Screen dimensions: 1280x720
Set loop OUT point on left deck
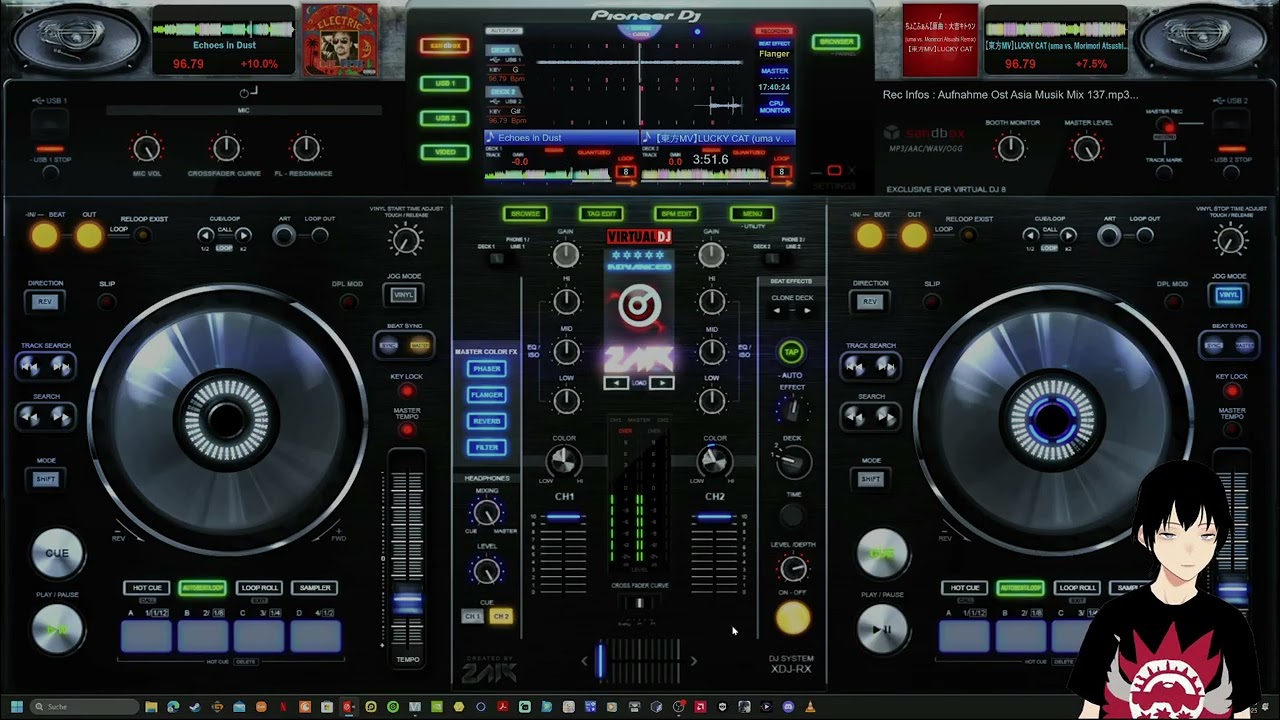(89, 235)
